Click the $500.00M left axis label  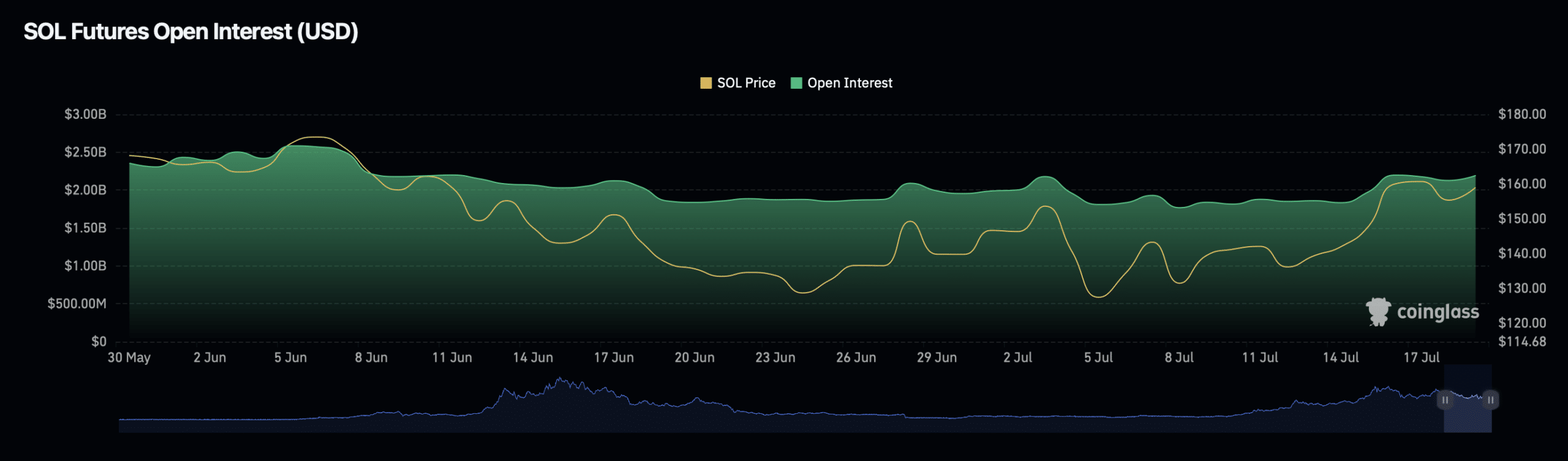coord(77,304)
